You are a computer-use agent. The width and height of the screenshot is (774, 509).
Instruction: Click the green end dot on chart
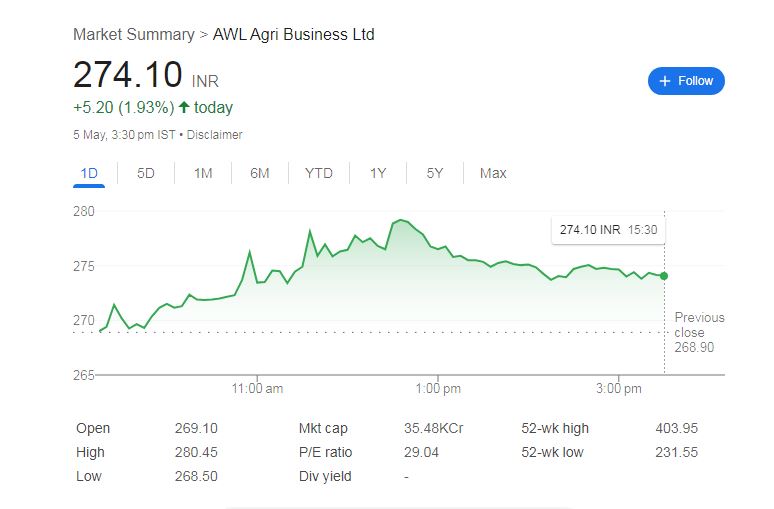(x=664, y=276)
